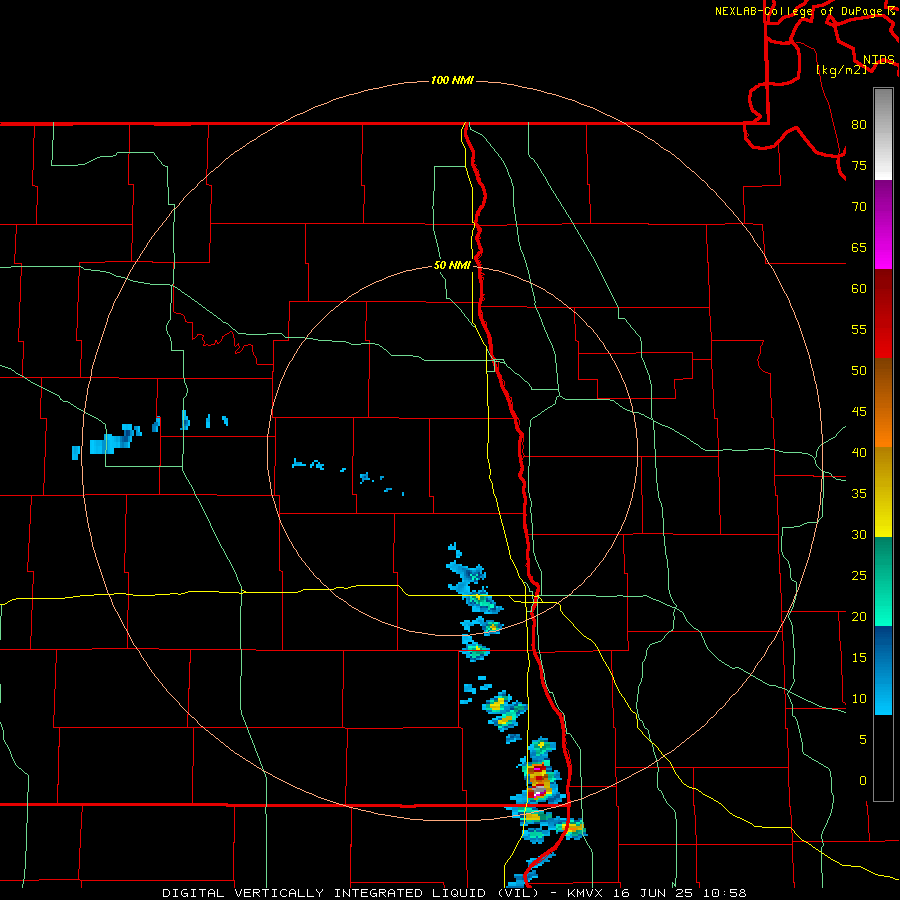The width and height of the screenshot is (900, 900).
Task: Pick the purple-magenta segment of the color bar
Action: [x=883, y=224]
